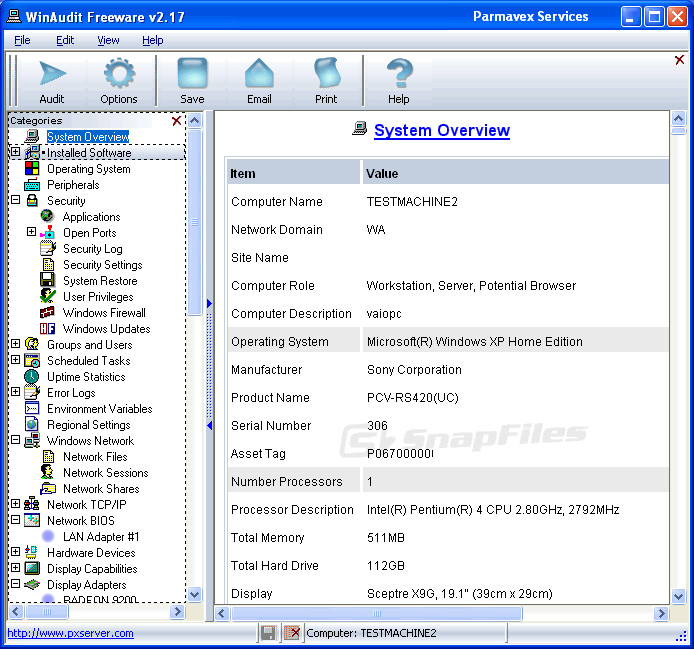Select Security Settings tree item
The width and height of the screenshot is (694, 649).
tap(103, 265)
